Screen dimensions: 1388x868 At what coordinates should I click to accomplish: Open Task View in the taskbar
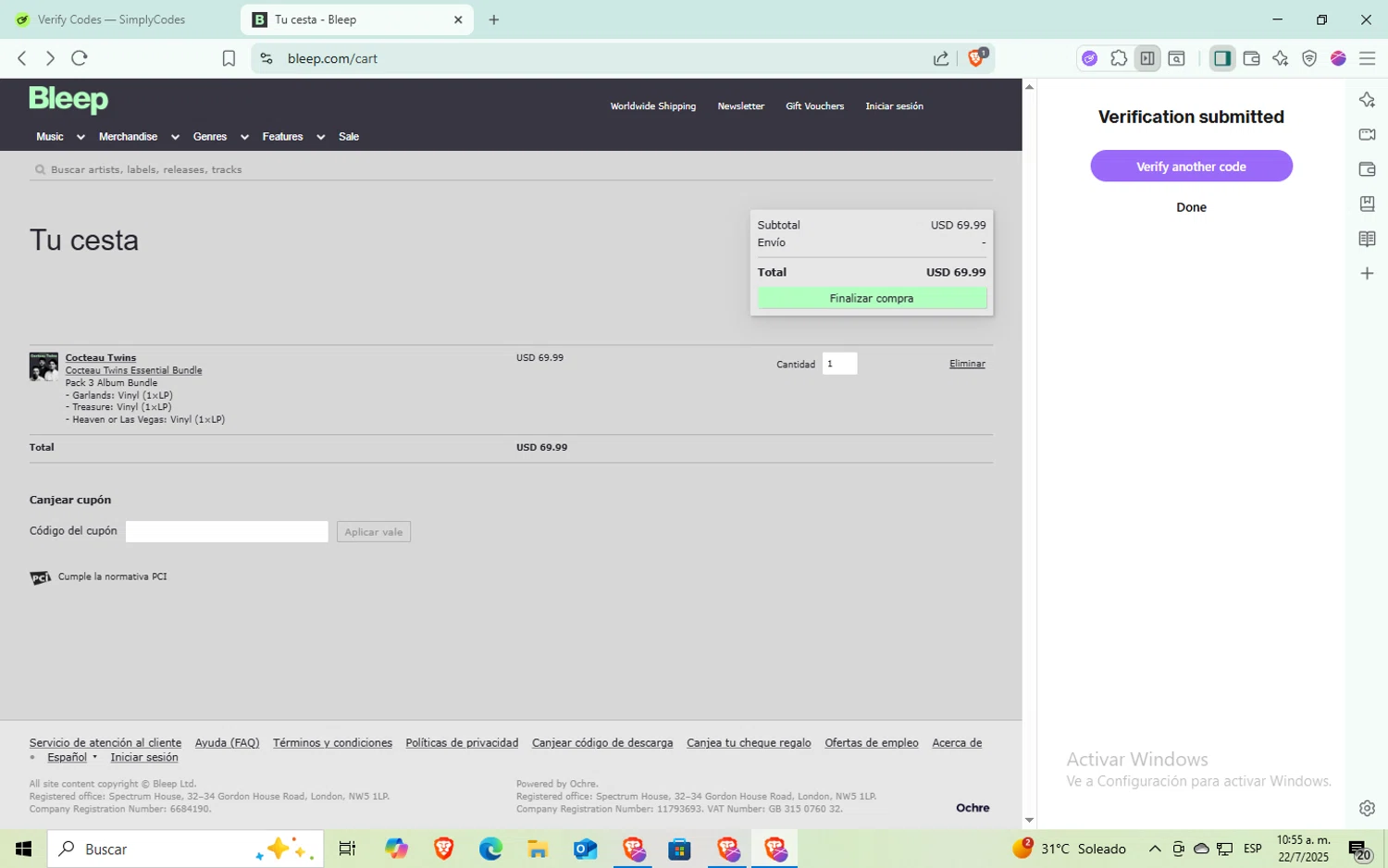347,849
